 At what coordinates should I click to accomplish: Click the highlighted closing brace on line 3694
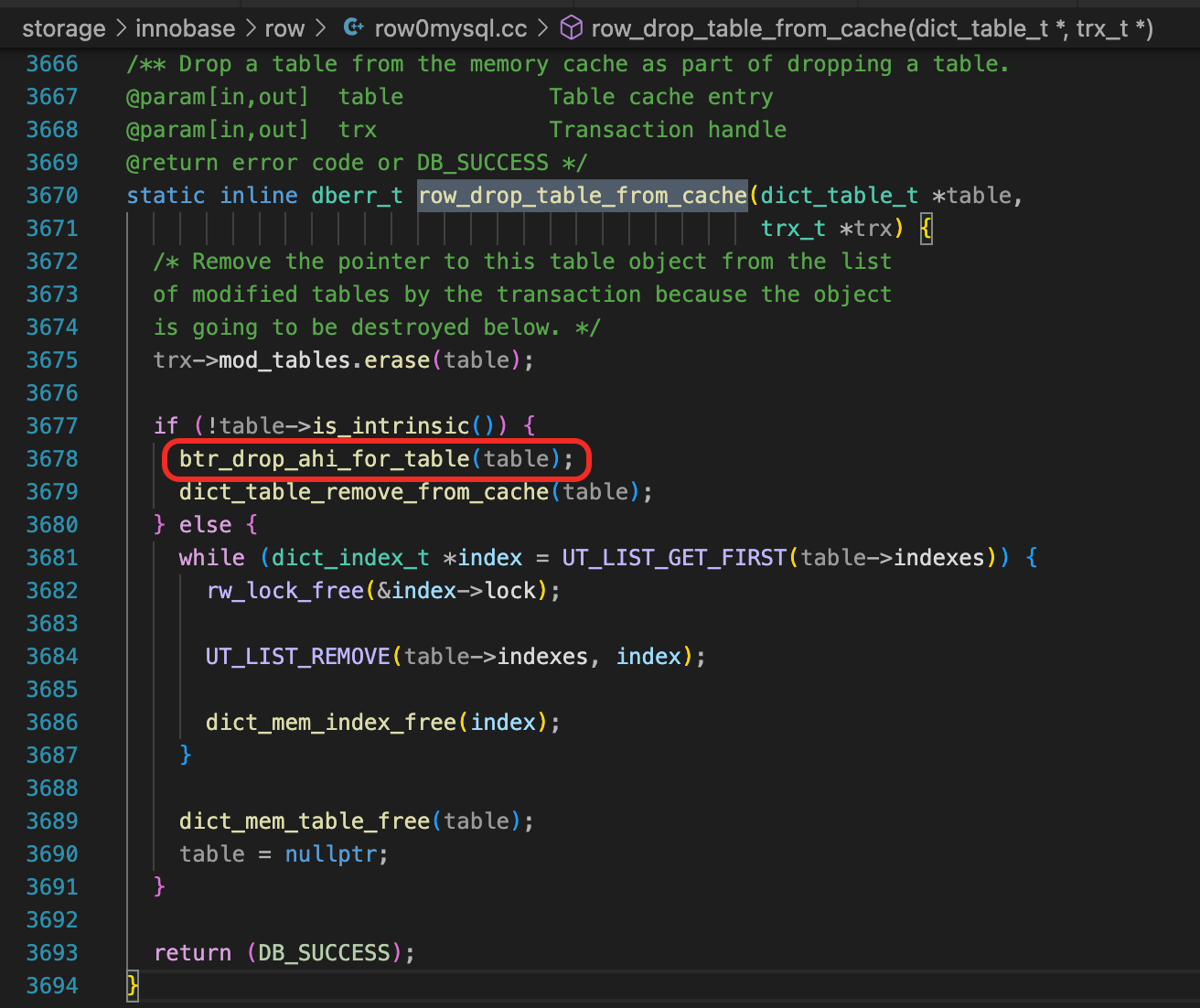(x=133, y=985)
